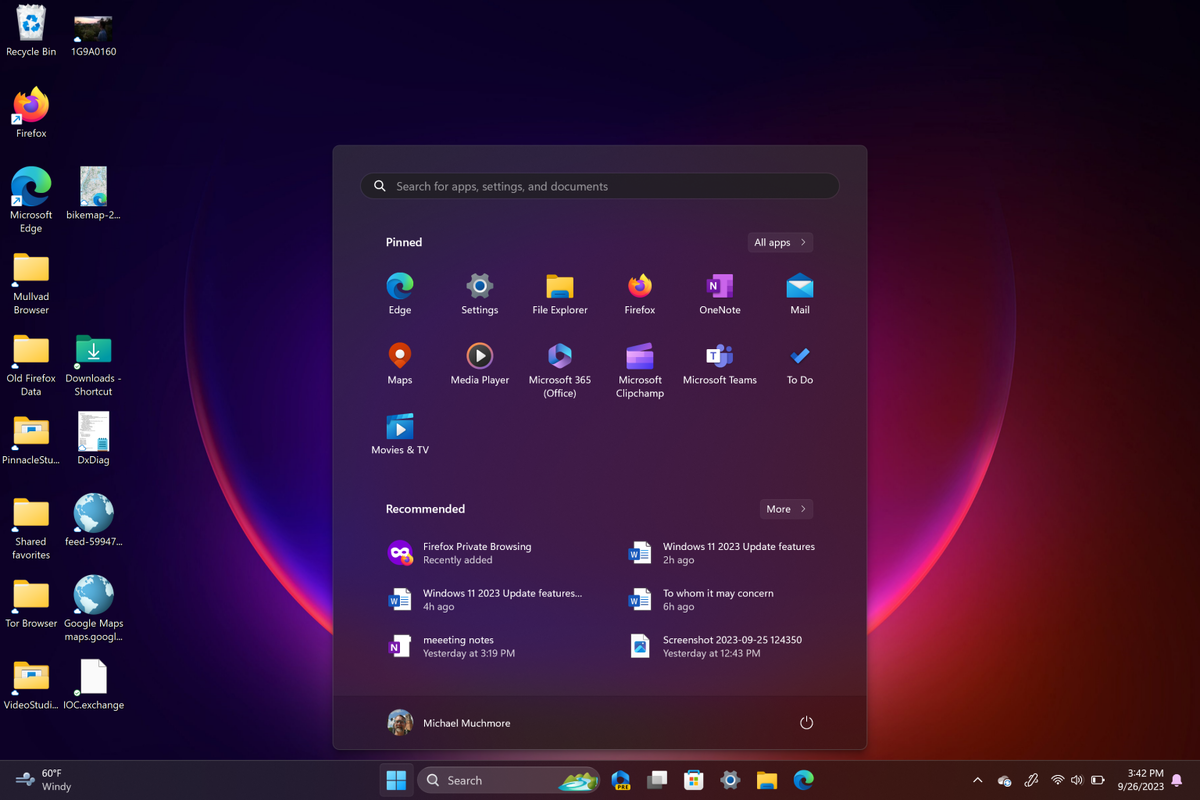1200x800 pixels.
Task: Open the Maps app
Action: point(400,364)
